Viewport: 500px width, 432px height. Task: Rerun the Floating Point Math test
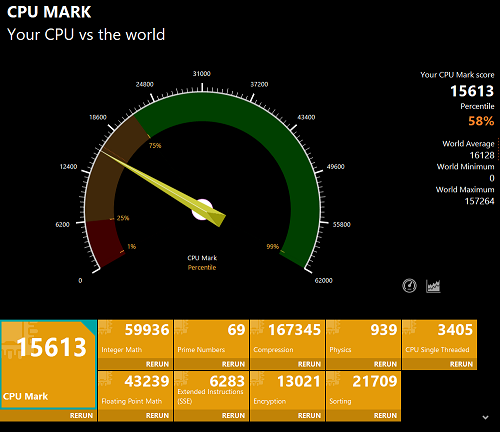coord(157,416)
